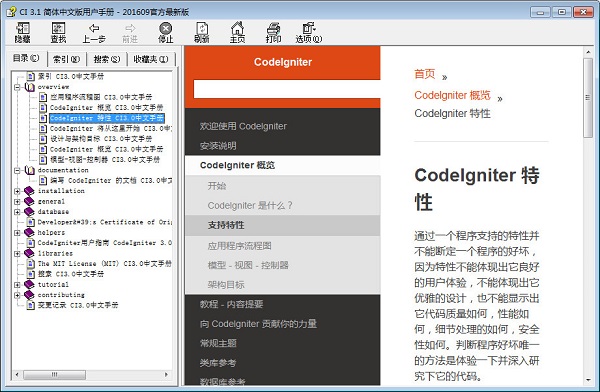Click the 查找 (Find) toolbar icon

[58, 33]
